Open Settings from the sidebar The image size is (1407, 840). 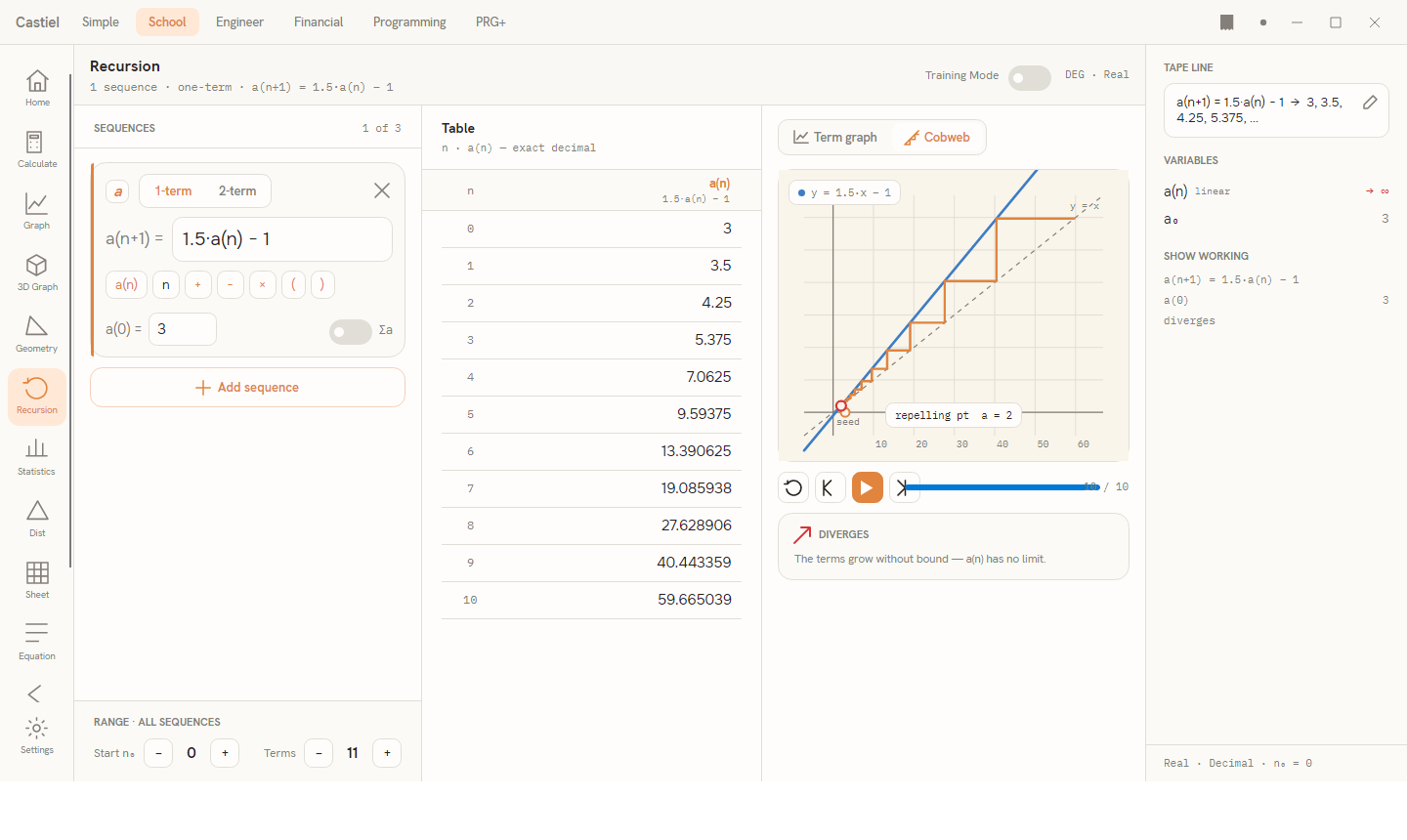coord(37,736)
